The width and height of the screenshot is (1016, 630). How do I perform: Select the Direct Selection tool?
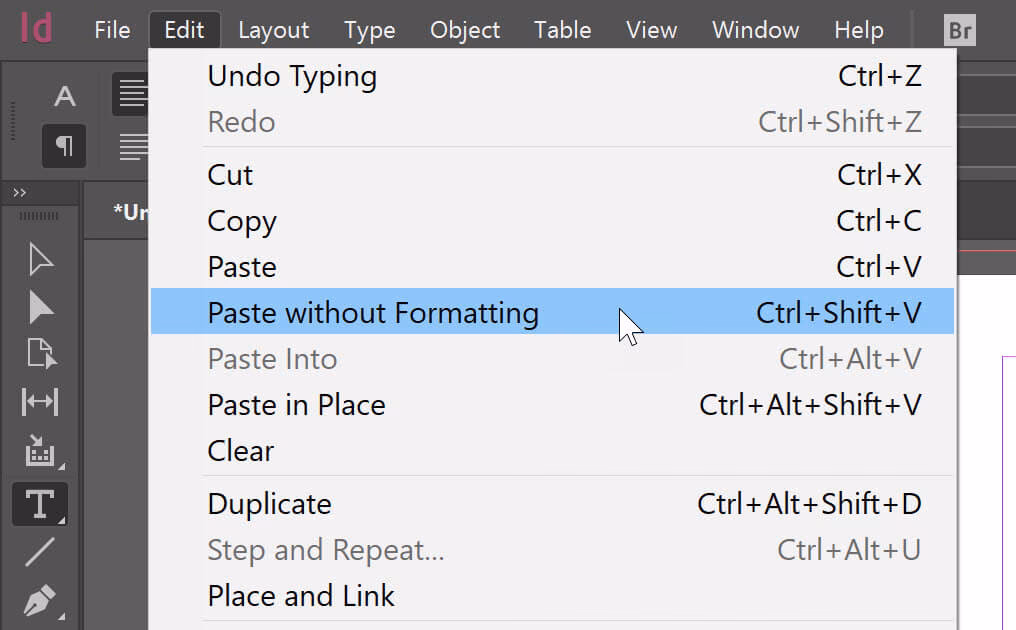[x=40, y=307]
